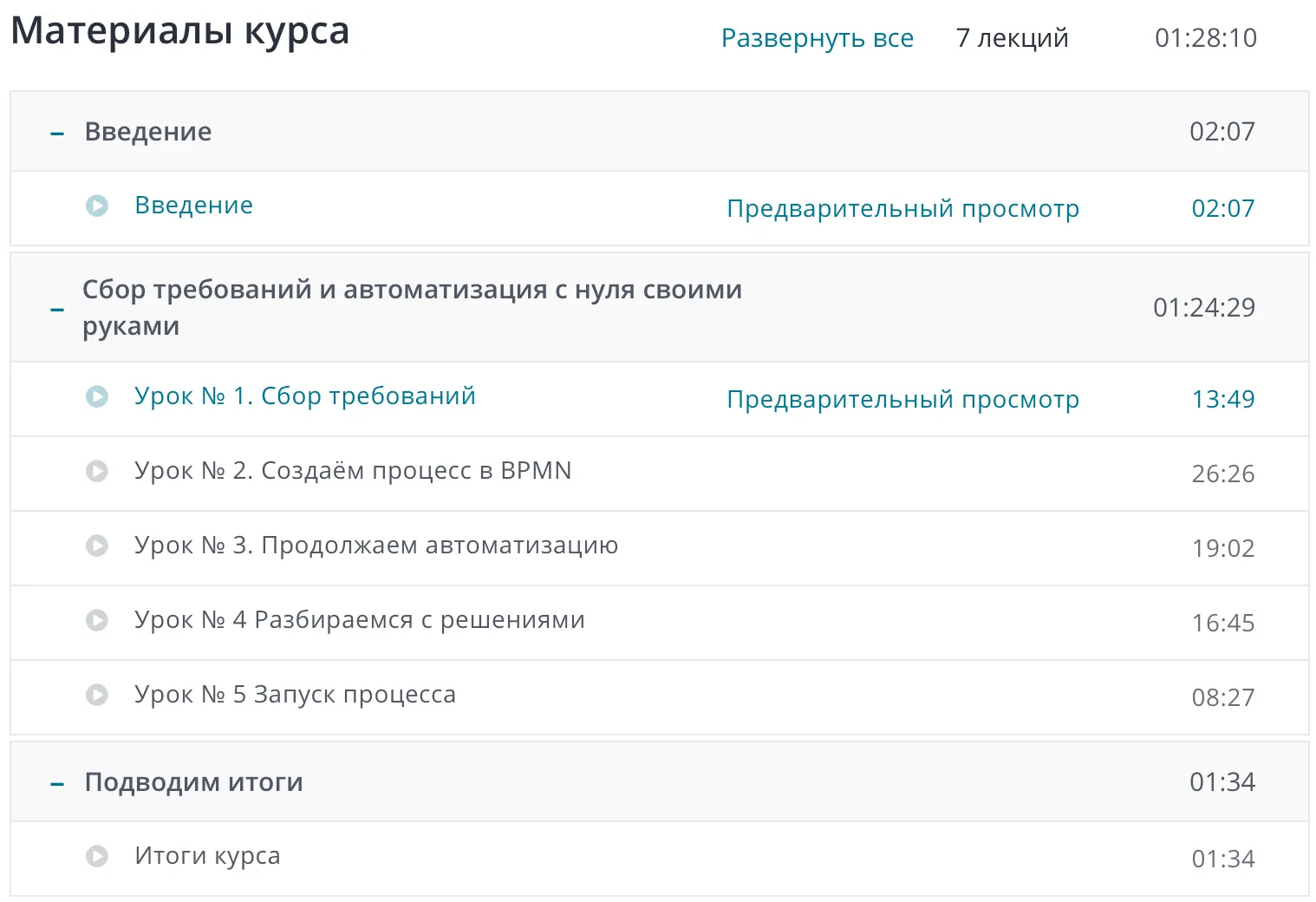Click play icon for Урок № 2
1316x902 pixels.
[97, 471]
